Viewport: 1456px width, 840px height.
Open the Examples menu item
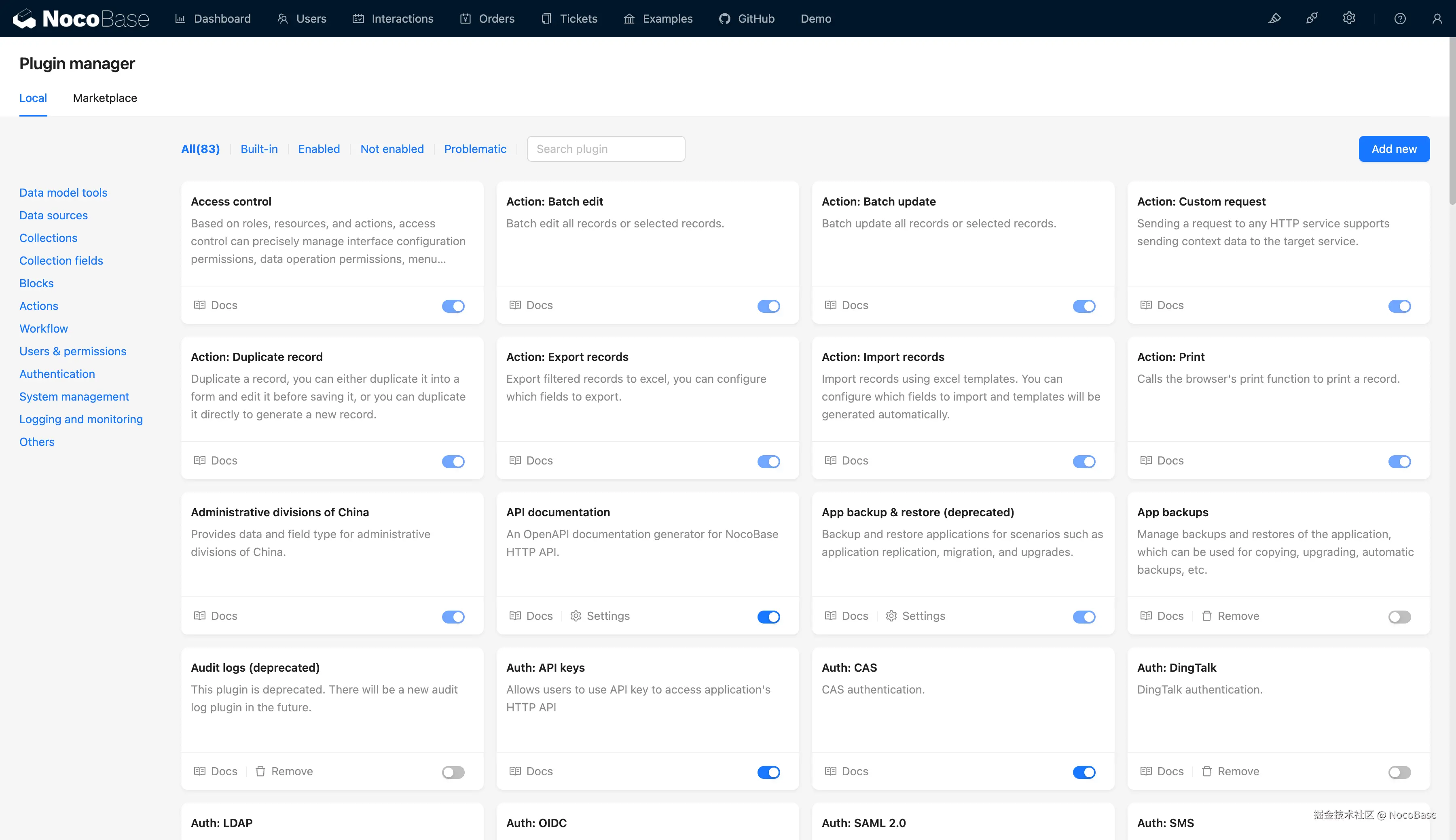pos(658,19)
